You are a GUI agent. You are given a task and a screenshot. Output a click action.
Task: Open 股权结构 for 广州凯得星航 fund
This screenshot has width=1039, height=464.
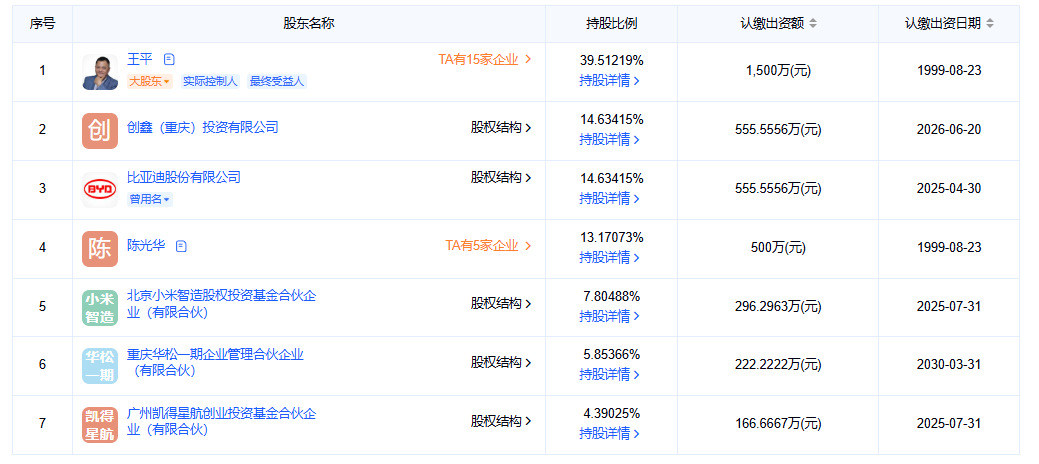point(502,421)
